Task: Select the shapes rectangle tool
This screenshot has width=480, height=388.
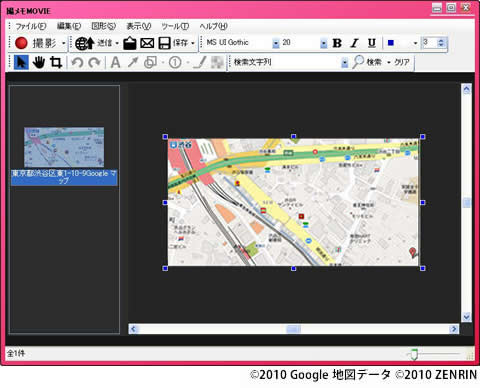Action: (150, 62)
